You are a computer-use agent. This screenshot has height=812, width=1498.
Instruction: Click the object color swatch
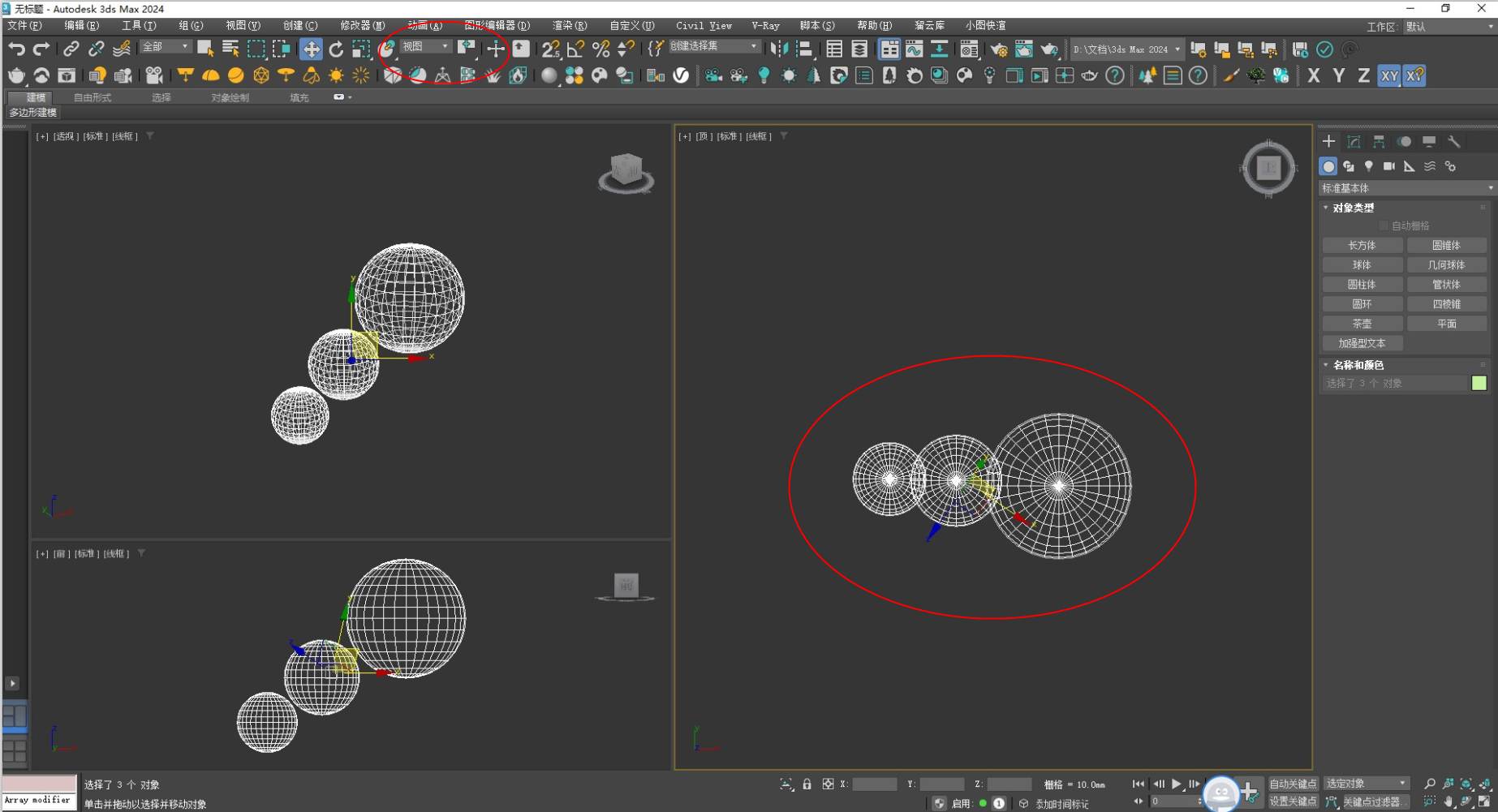(x=1480, y=383)
